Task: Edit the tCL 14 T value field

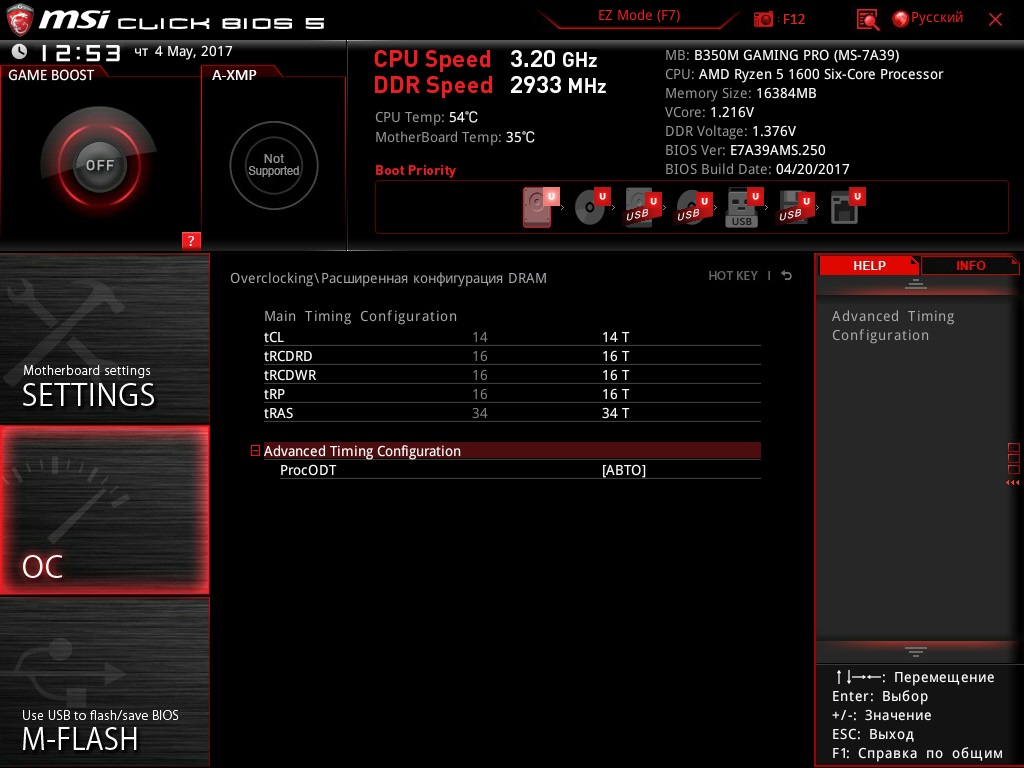Action: (615, 337)
